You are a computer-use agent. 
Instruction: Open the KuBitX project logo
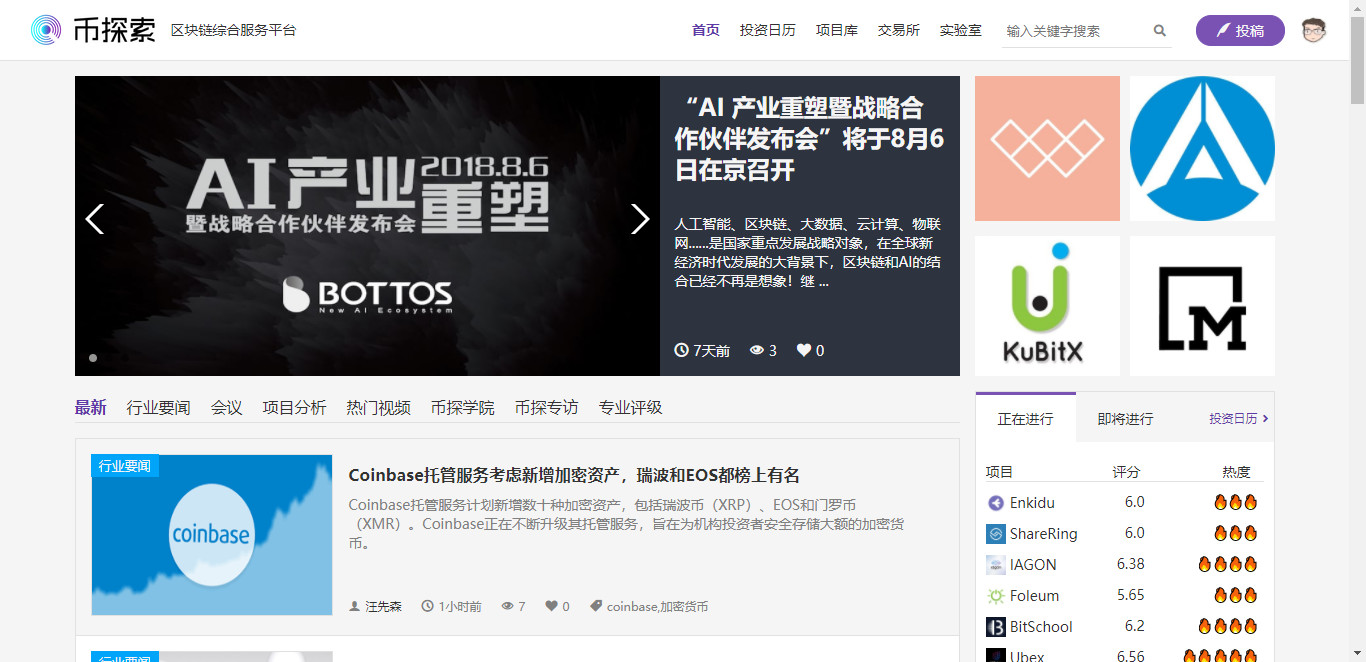[1047, 306]
